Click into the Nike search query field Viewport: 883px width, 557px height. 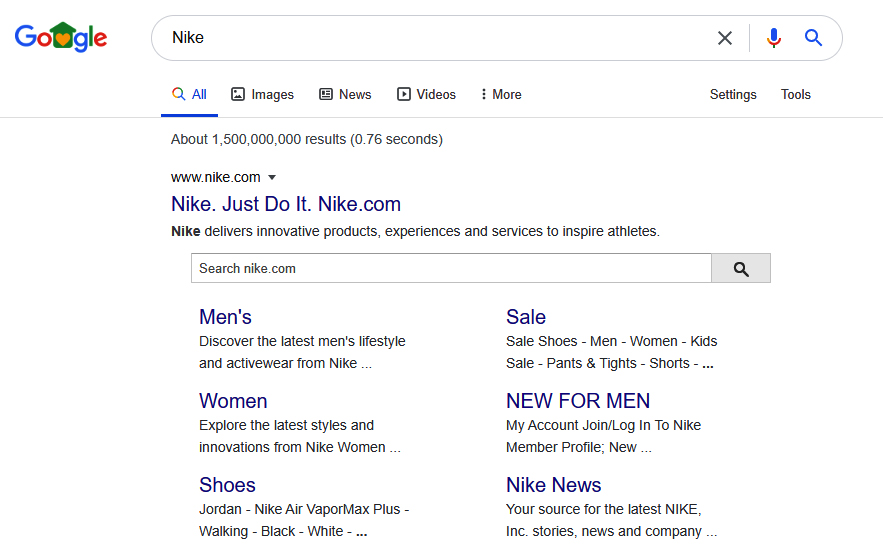coord(434,38)
